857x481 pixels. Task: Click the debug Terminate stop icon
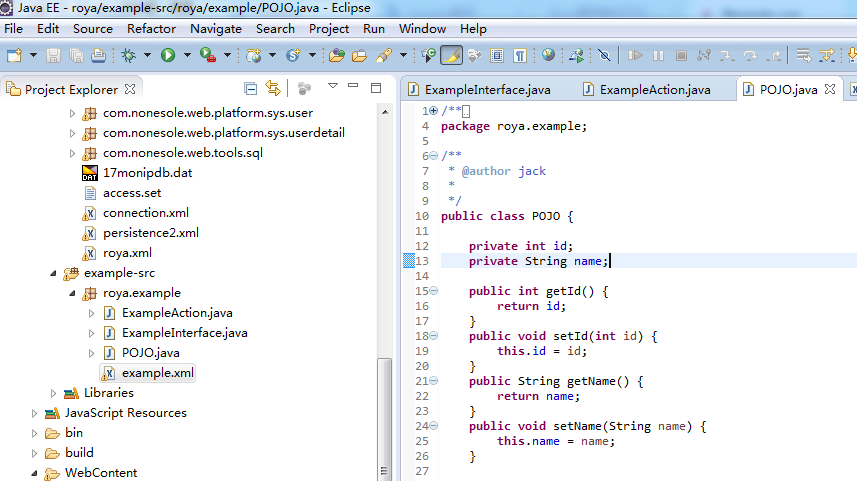click(681, 55)
